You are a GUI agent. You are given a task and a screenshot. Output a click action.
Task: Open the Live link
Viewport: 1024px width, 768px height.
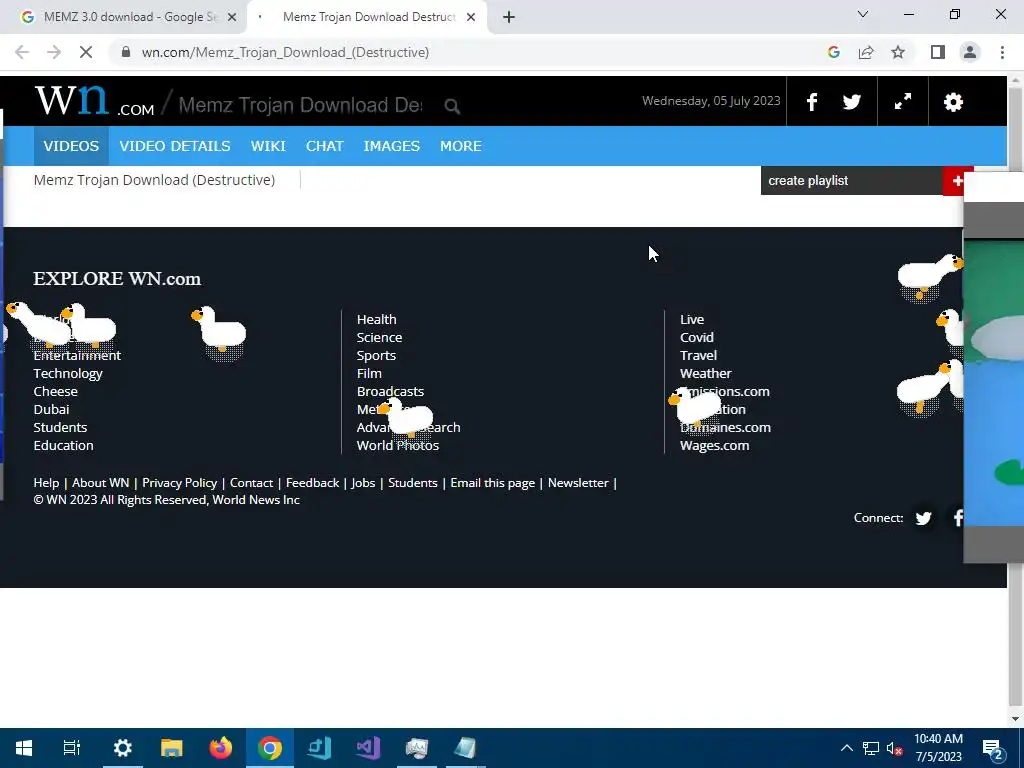692,319
